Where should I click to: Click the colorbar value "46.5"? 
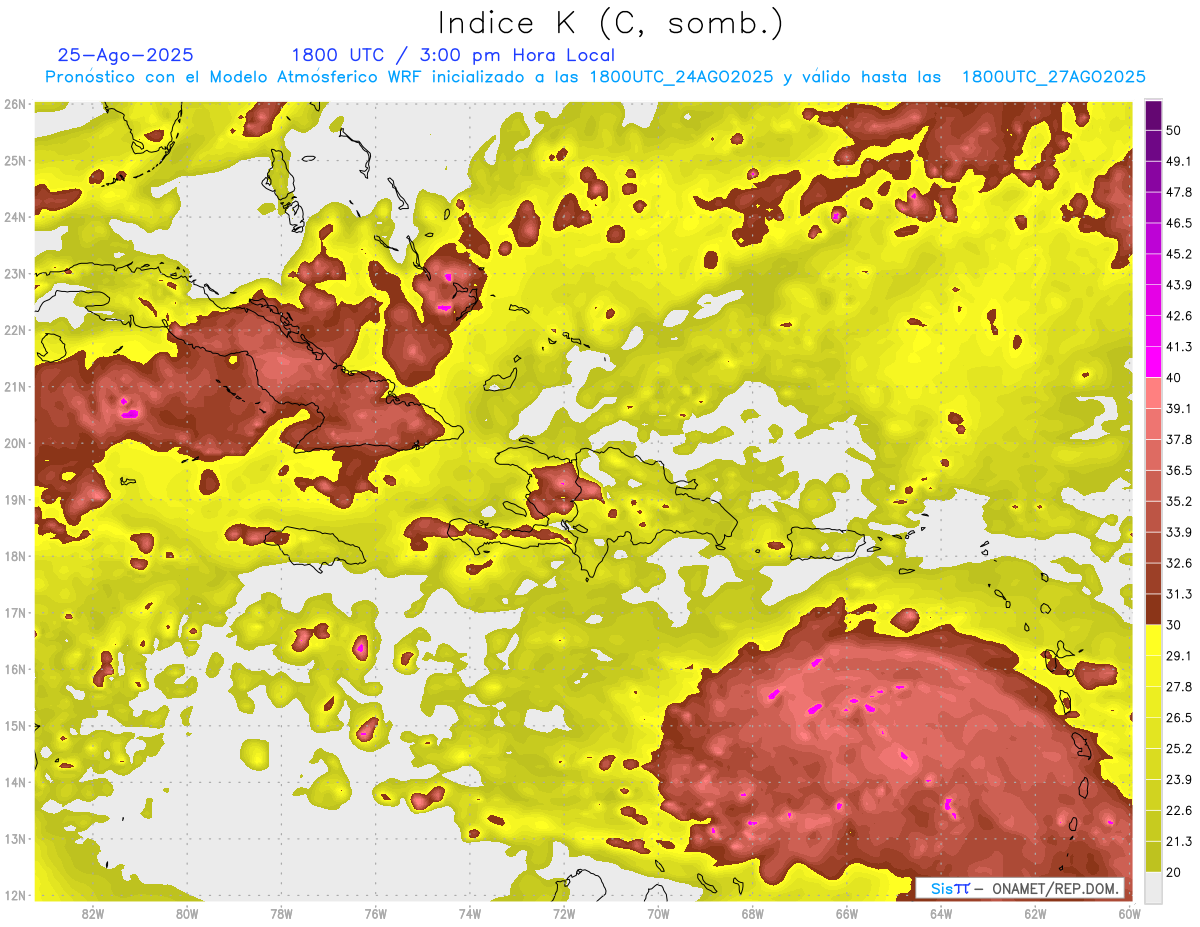click(x=1178, y=224)
